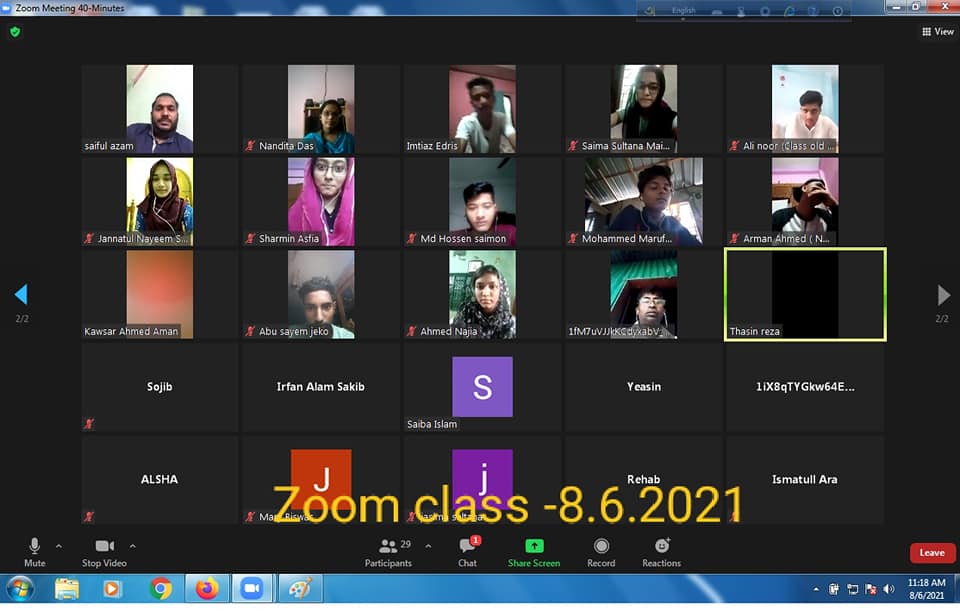
Task: Expand video options arrow beside Stop Video
Action: [x=133, y=546]
